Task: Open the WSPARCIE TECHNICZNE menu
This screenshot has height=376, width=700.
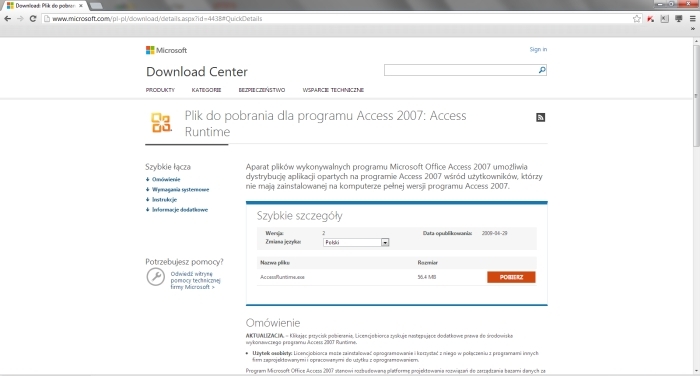Action: pyautogui.click(x=333, y=90)
